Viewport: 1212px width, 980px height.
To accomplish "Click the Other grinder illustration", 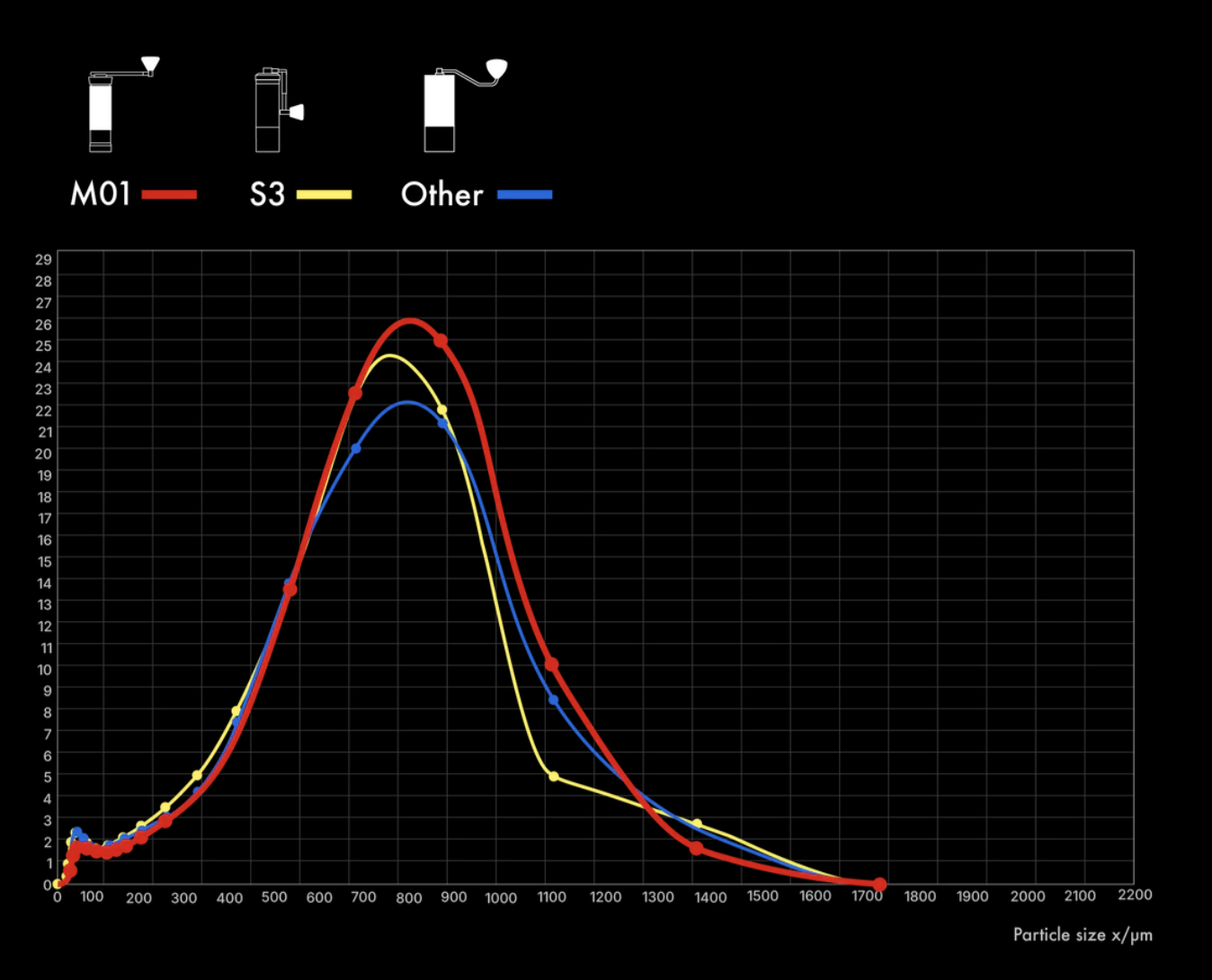I will pos(466,105).
